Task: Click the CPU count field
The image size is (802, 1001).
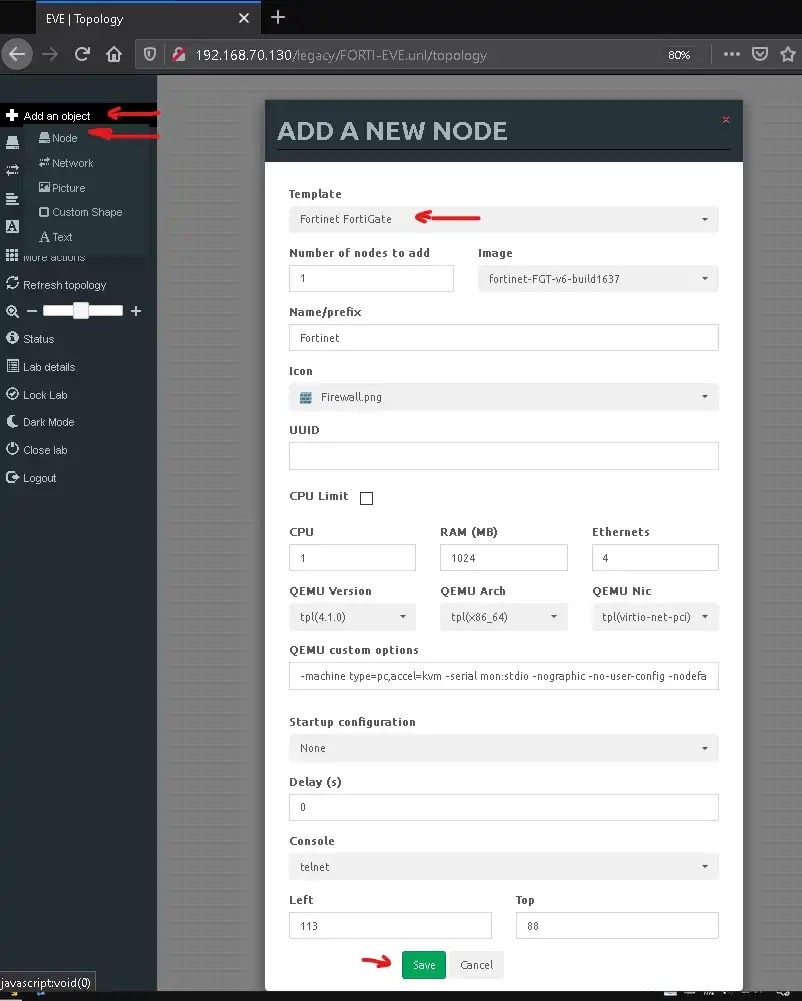Action: 352,558
